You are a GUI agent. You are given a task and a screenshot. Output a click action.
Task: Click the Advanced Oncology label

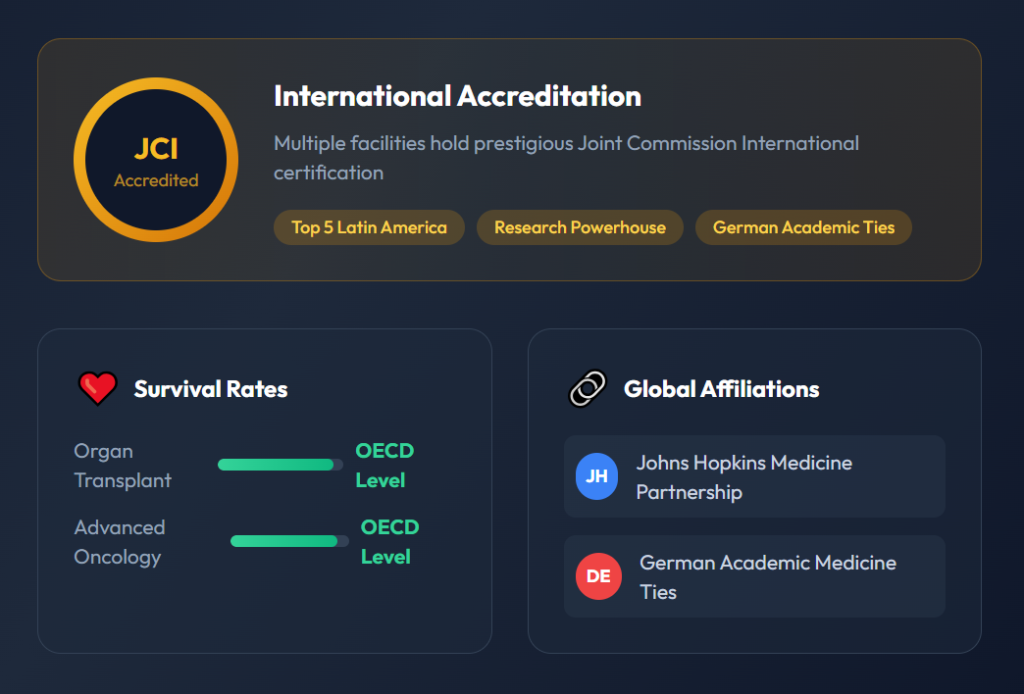[x=119, y=542]
